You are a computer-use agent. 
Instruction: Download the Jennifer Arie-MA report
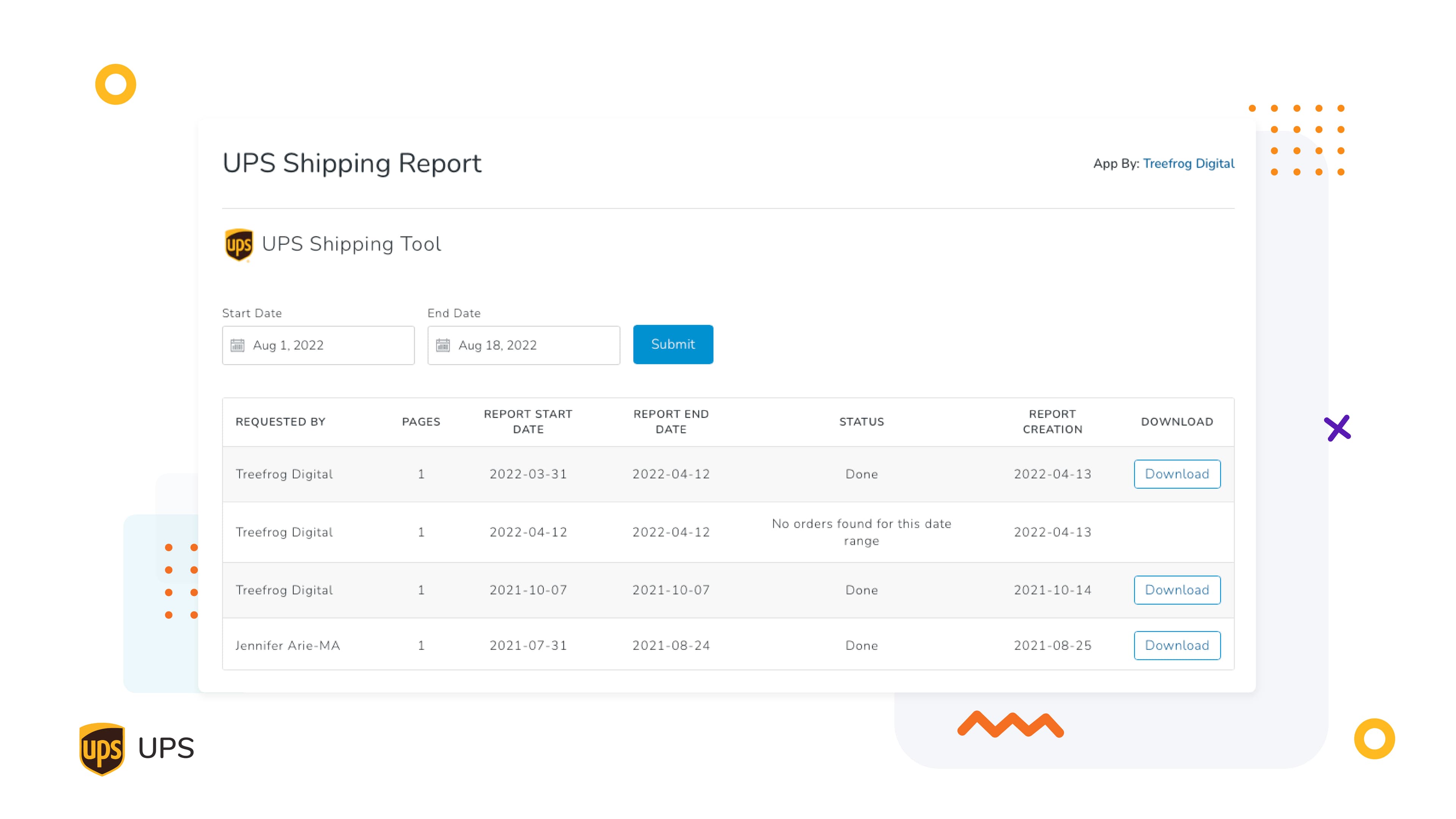point(1177,645)
